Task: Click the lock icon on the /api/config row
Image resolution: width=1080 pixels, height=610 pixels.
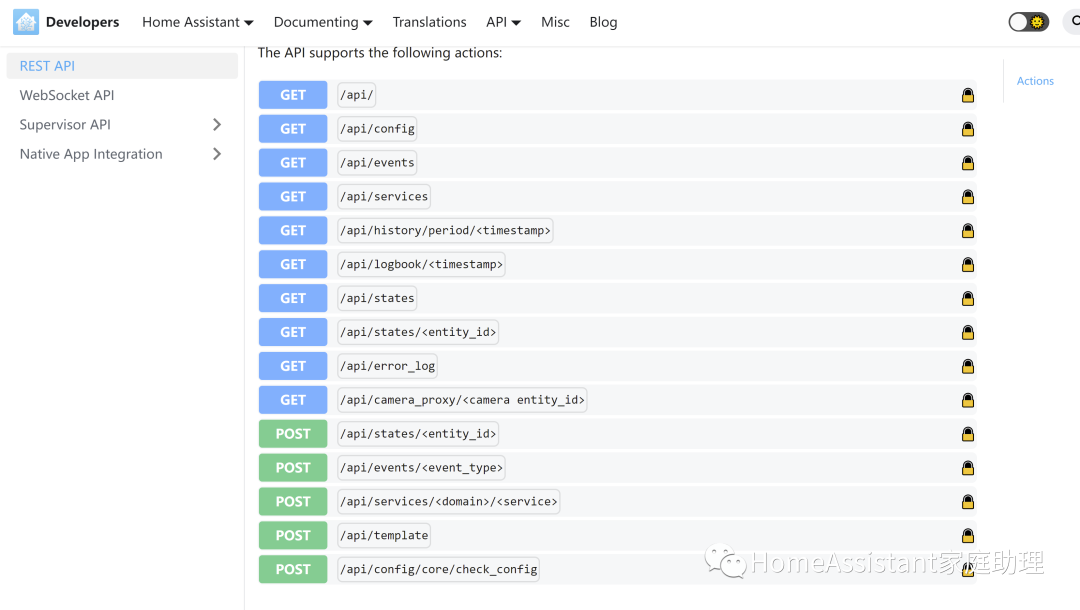Action: point(968,129)
